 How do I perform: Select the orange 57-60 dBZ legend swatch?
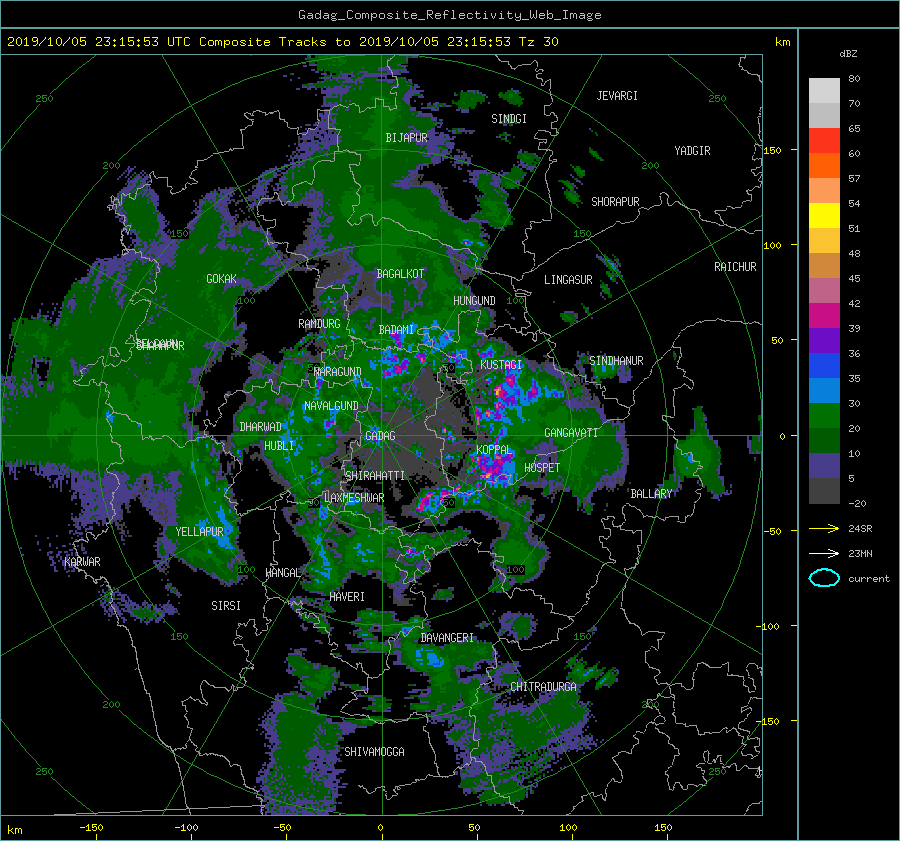click(824, 166)
